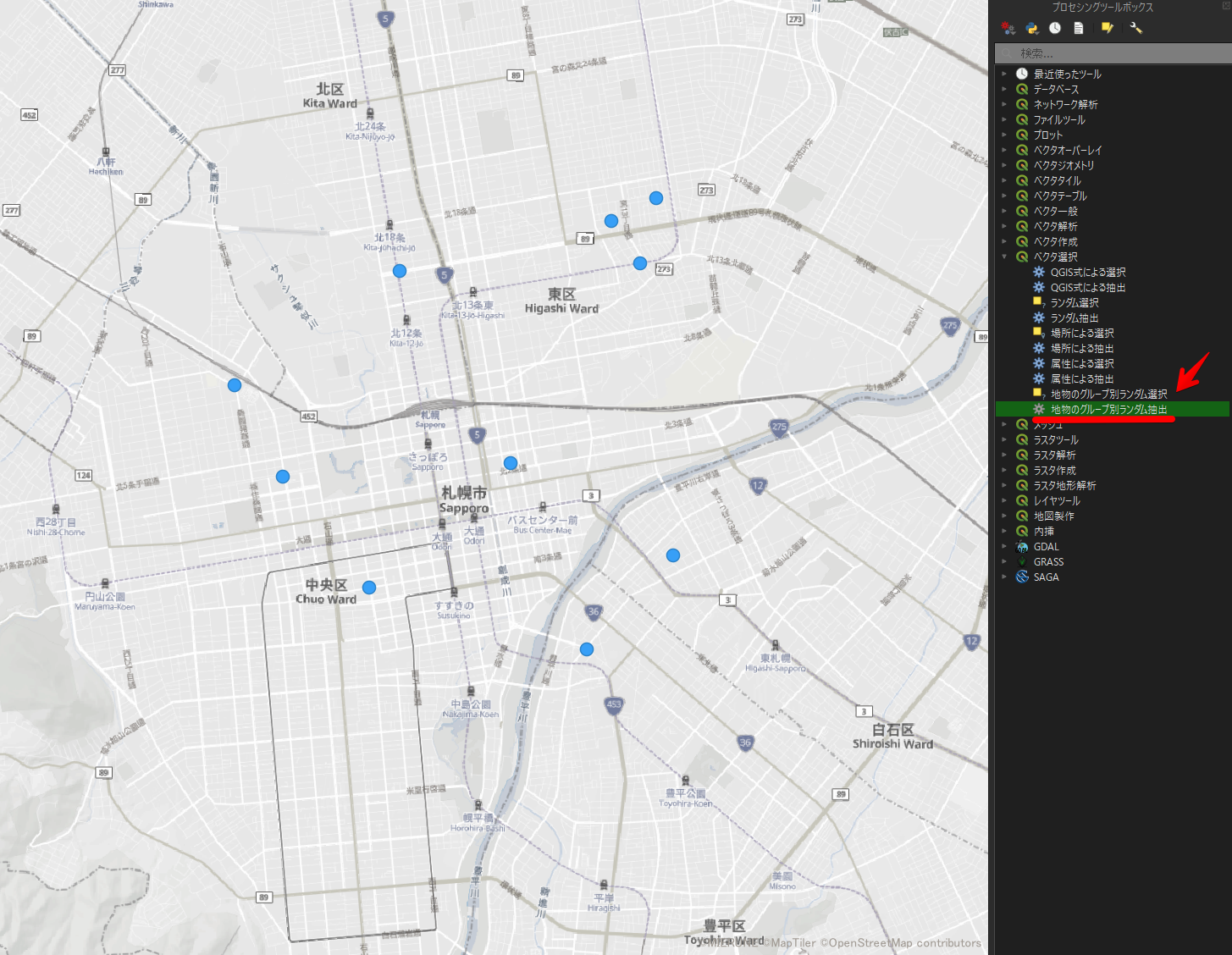Click blue map point beside Chuo Ward label
1232x955 pixels.
pyautogui.click(x=369, y=588)
